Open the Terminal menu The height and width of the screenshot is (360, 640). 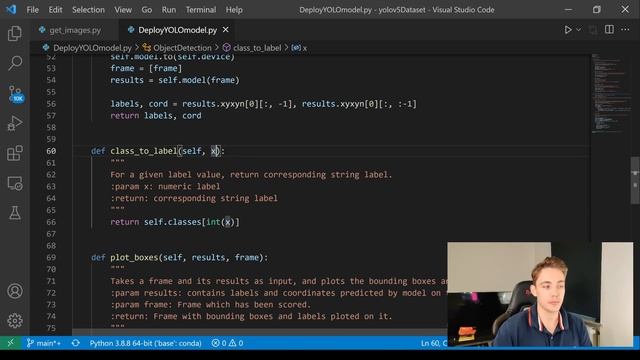(201, 10)
